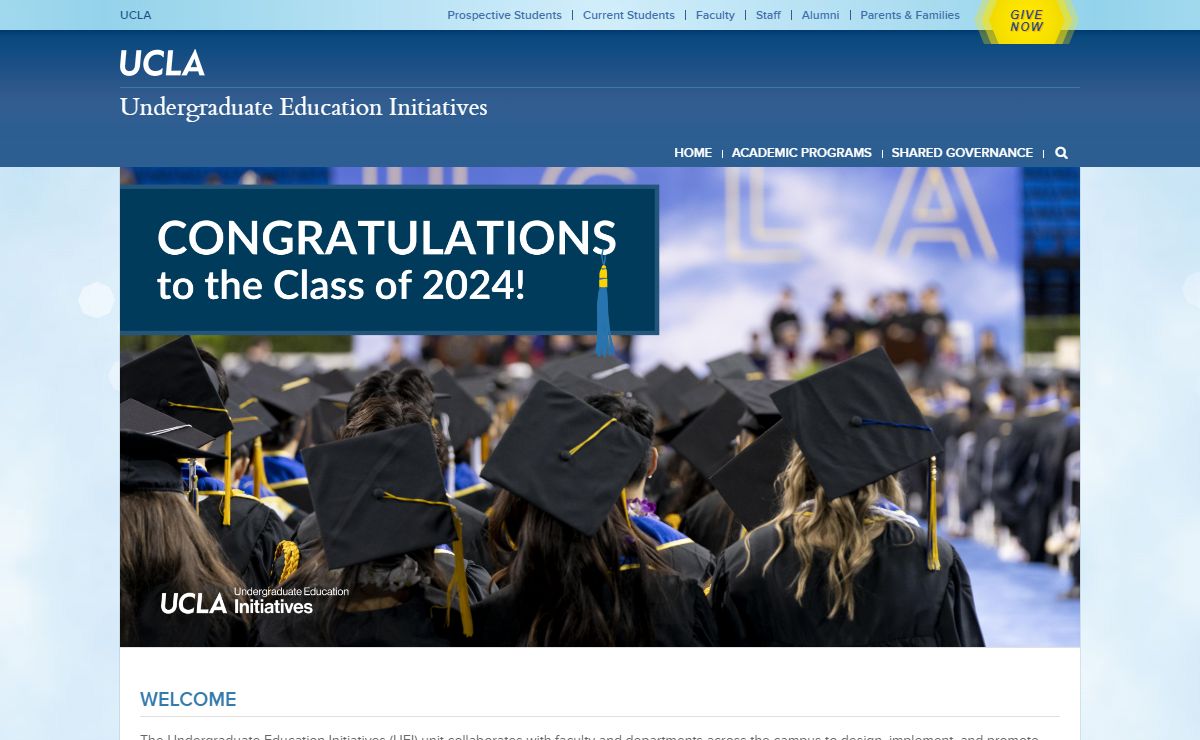Open the Current Students link

coord(628,15)
